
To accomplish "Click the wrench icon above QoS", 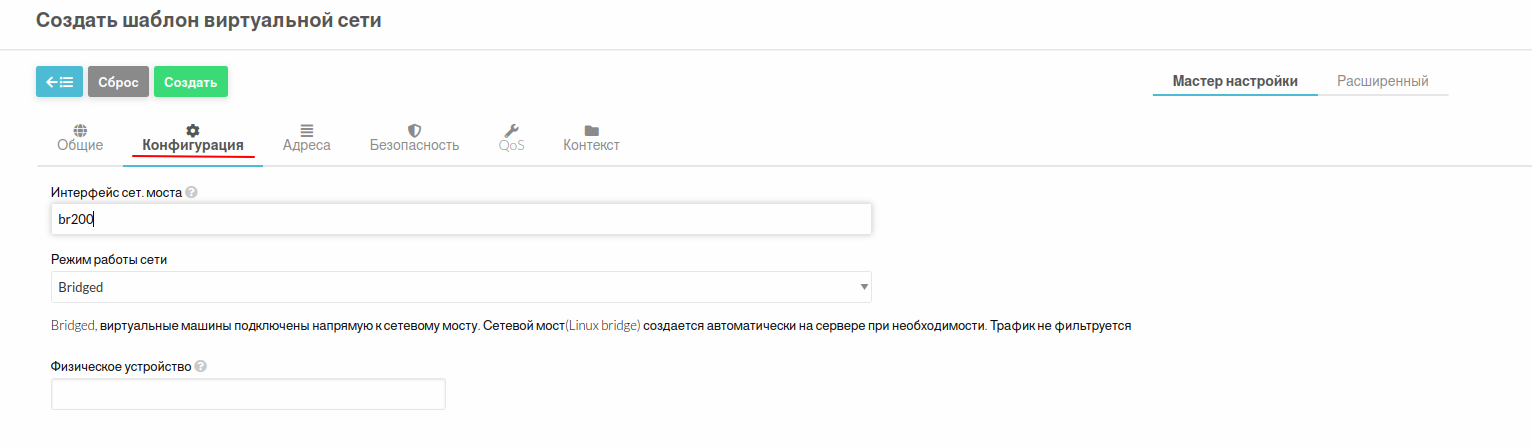I will pyautogui.click(x=512, y=130).
